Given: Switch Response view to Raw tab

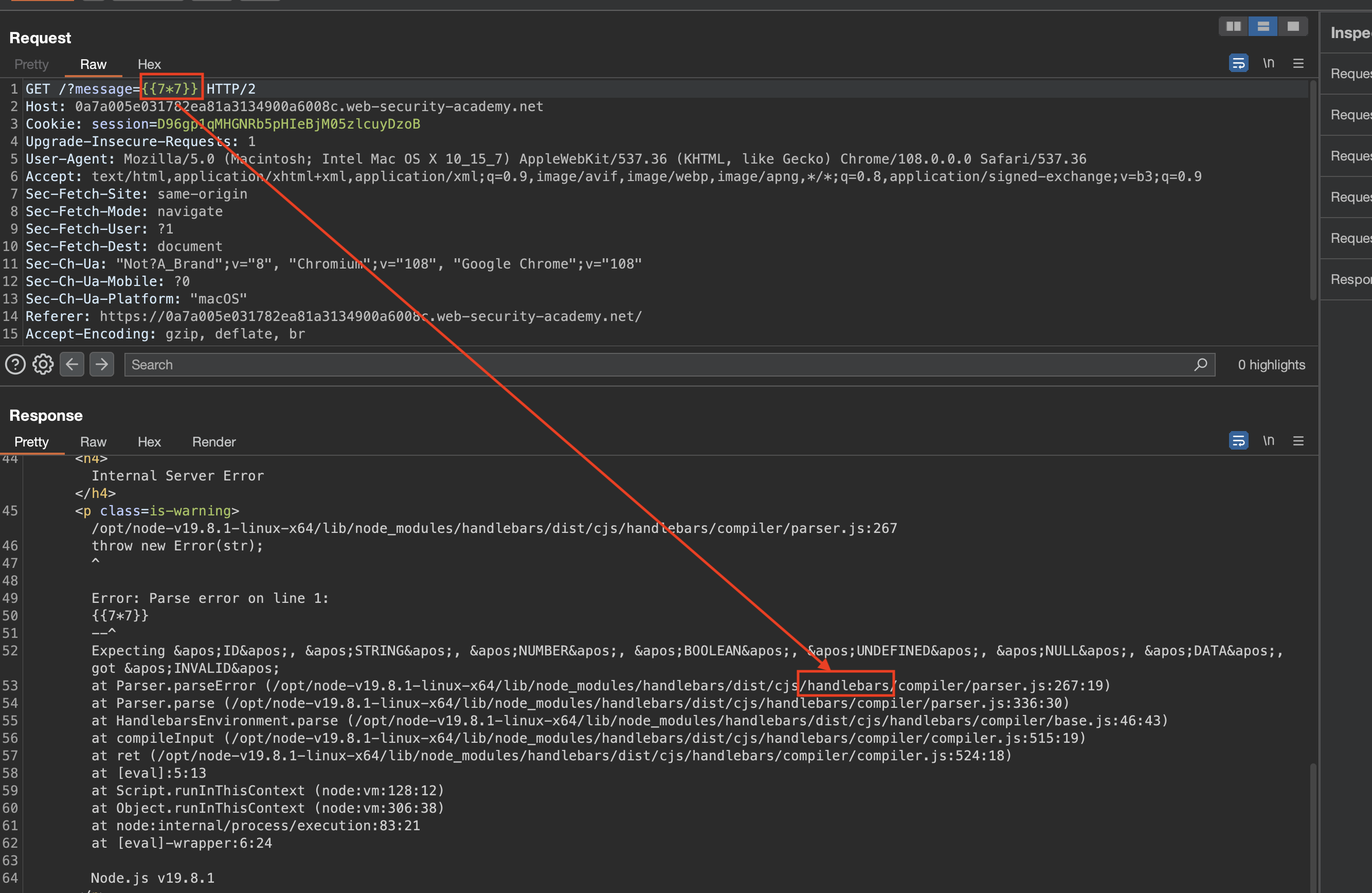Looking at the screenshot, I should [94, 441].
